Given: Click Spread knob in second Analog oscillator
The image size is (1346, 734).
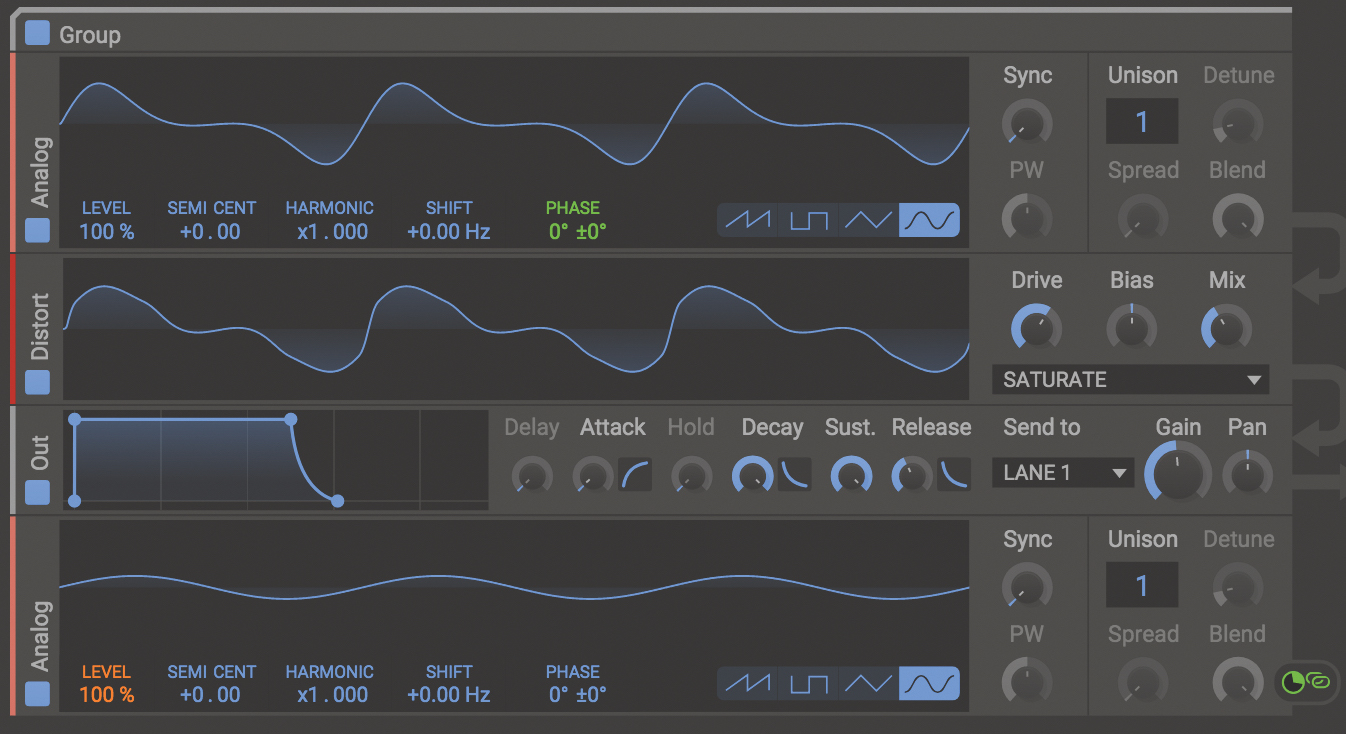Looking at the screenshot, I should 1142,680.
